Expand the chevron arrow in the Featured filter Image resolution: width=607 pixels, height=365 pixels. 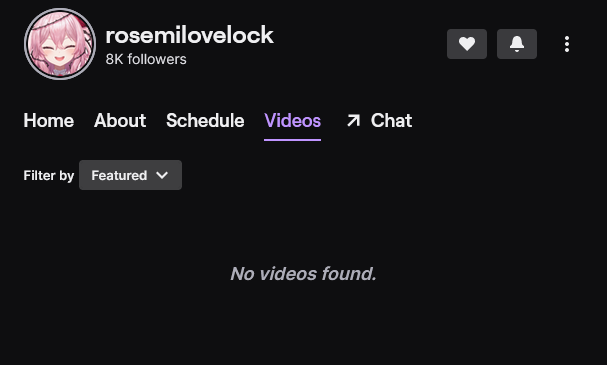click(x=162, y=175)
